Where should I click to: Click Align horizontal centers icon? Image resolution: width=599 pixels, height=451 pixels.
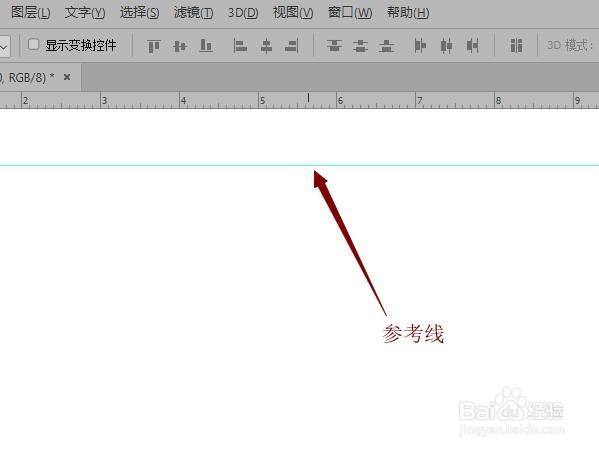pos(266,46)
